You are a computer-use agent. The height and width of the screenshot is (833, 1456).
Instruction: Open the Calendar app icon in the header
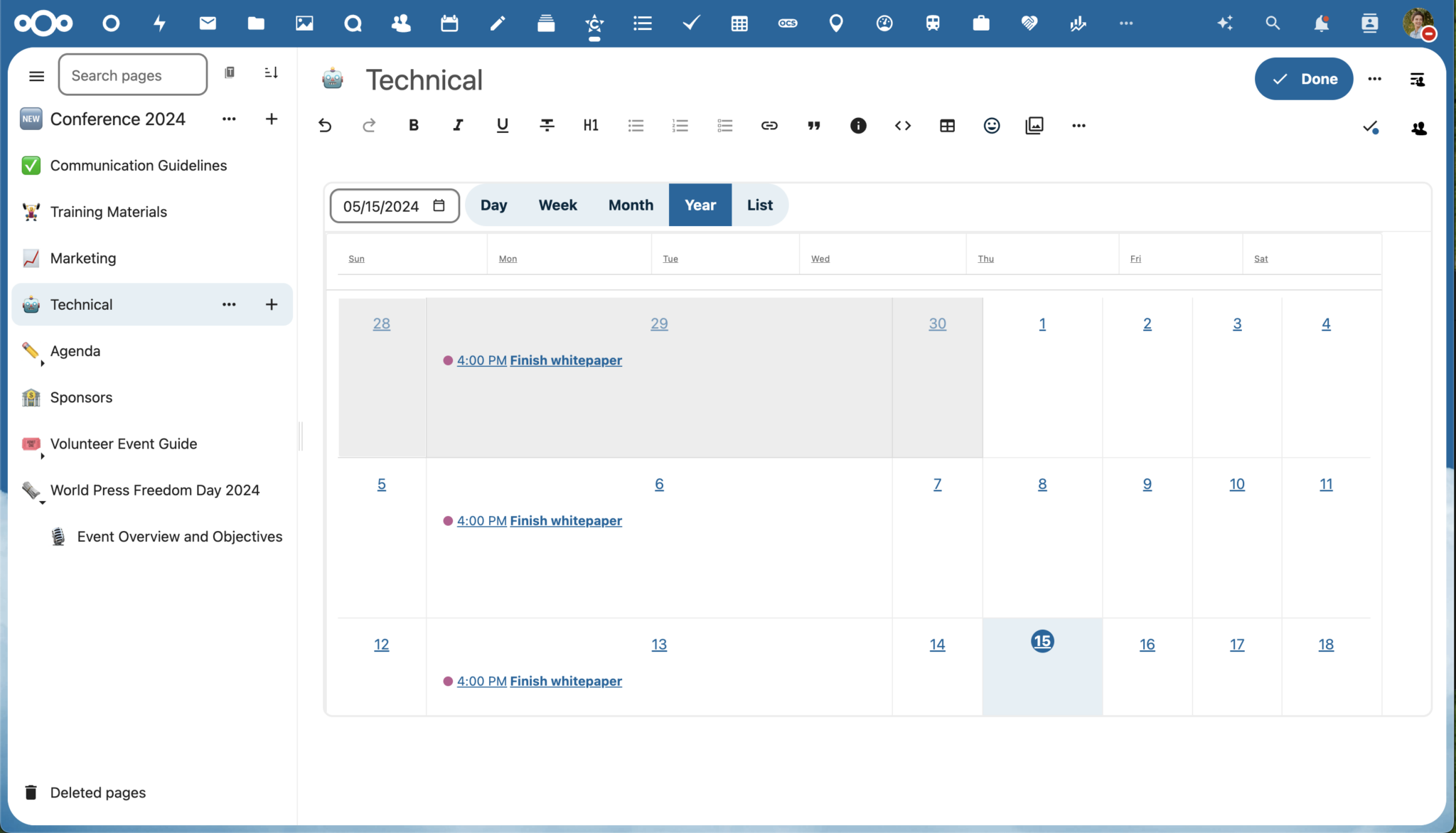tap(449, 23)
